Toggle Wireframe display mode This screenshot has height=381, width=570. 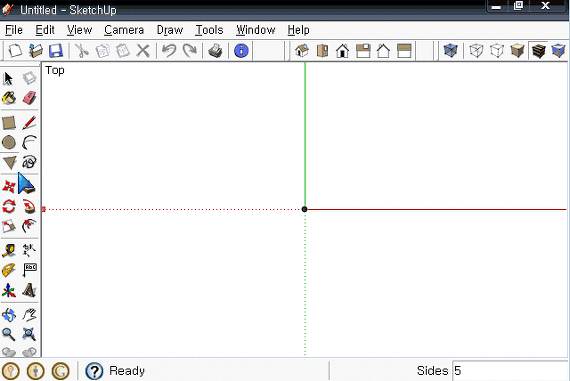pyautogui.click(x=476, y=51)
